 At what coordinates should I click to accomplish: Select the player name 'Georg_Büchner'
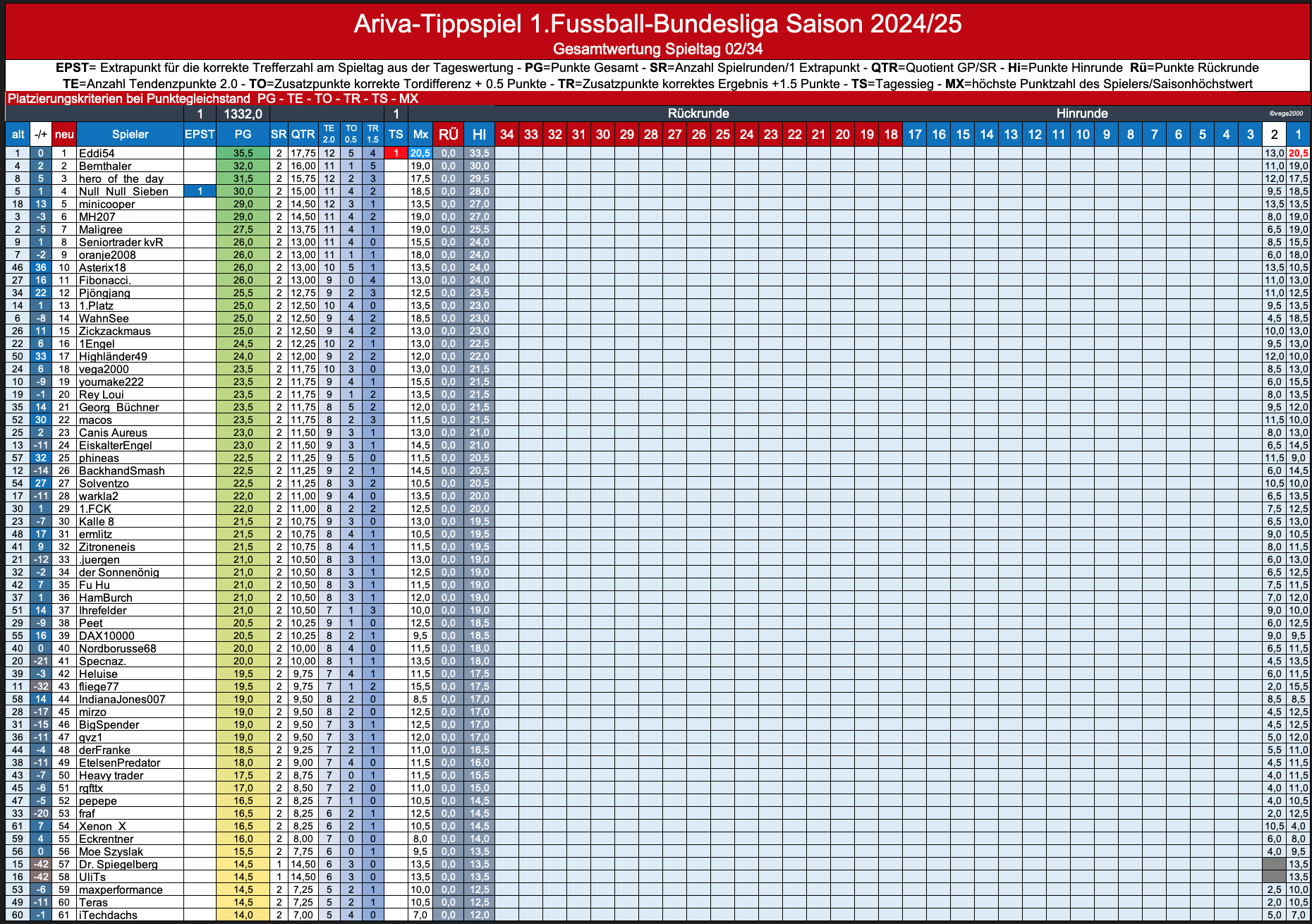tap(119, 407)
